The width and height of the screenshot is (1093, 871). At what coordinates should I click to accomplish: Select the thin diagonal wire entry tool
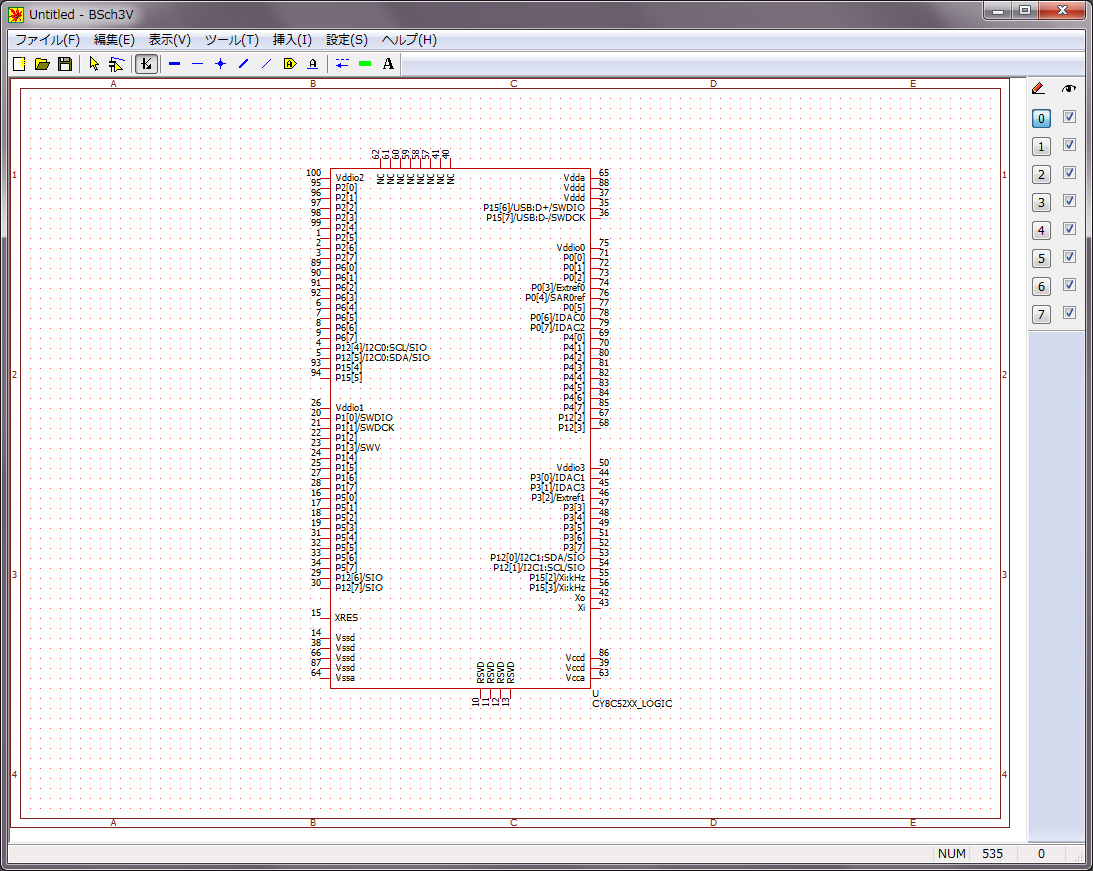266,64
